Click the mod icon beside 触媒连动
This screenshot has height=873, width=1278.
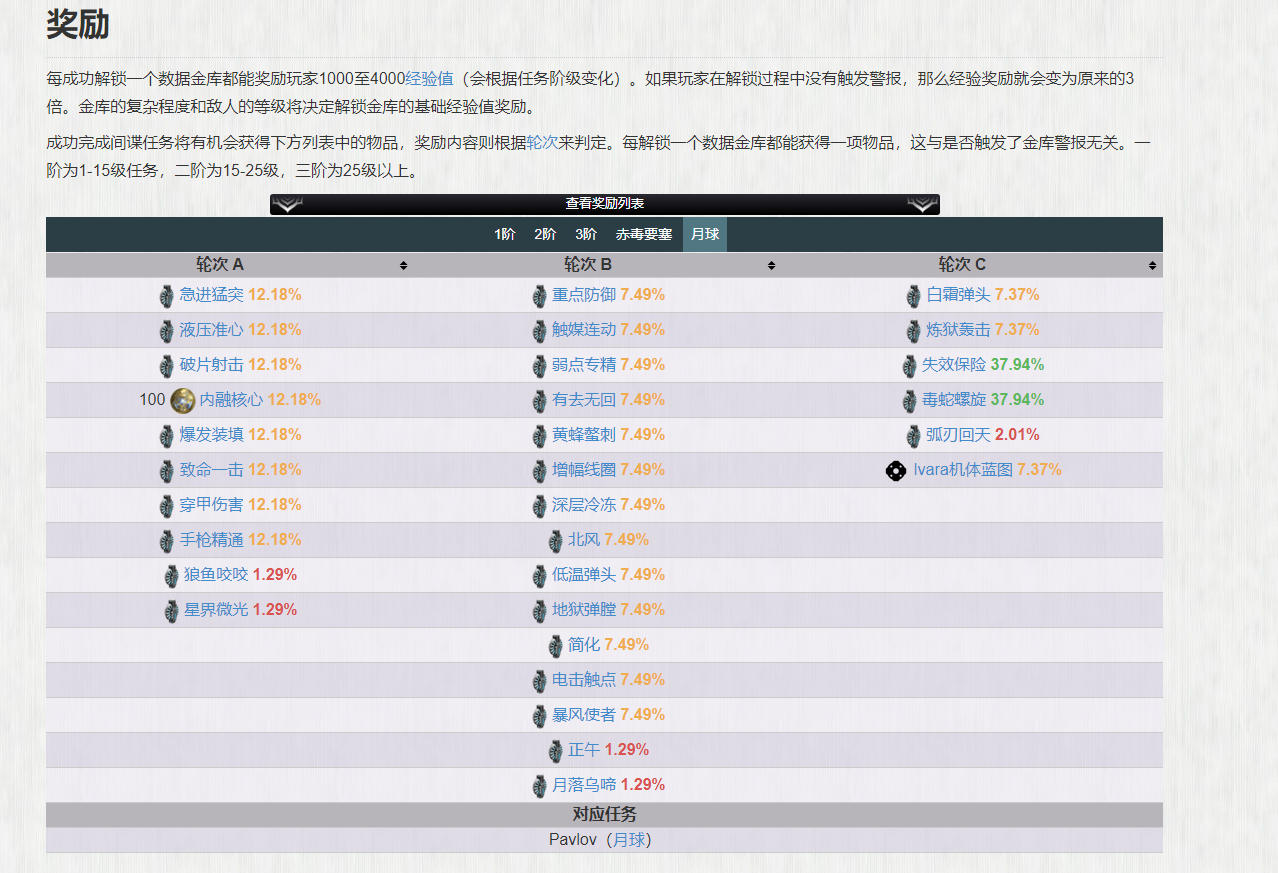pos(540,330)
